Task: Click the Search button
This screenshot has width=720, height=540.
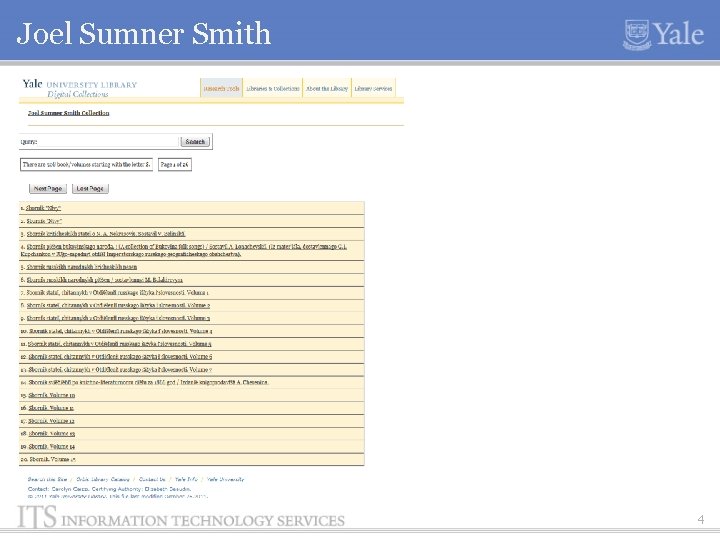Action: click(x=195, y=141)
